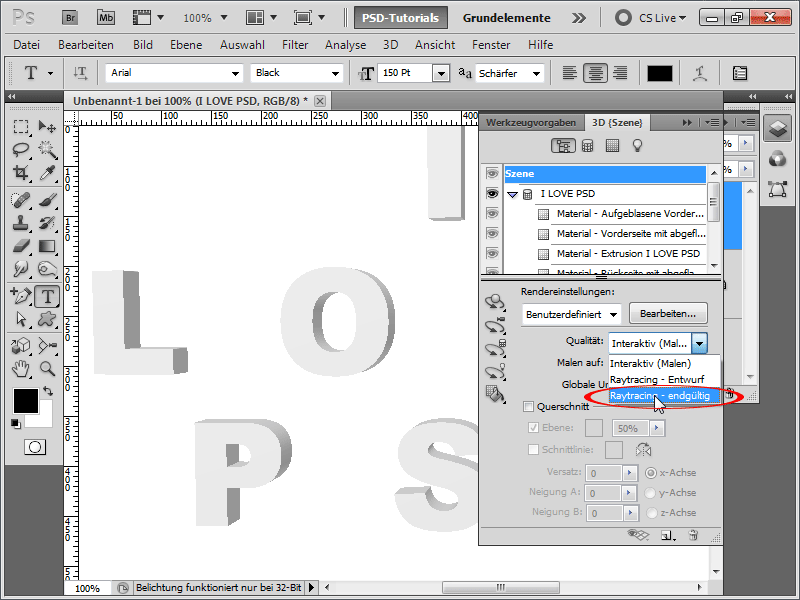
Task: Select the Brush tool
Action: tap(47, 200)
